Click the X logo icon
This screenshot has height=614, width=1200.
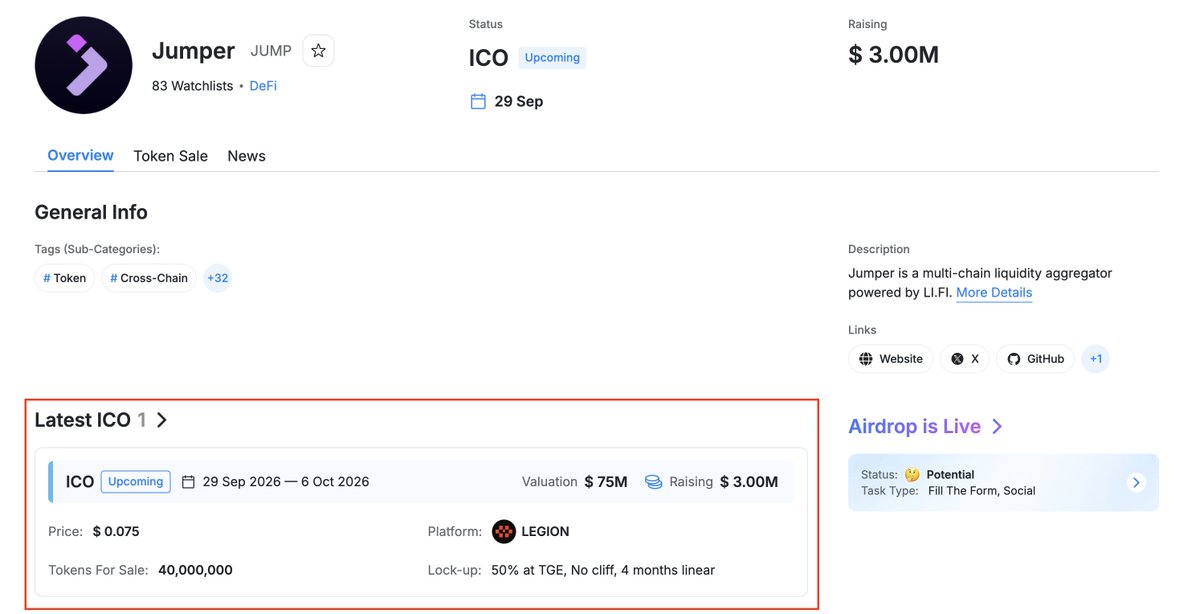point(958,359)
